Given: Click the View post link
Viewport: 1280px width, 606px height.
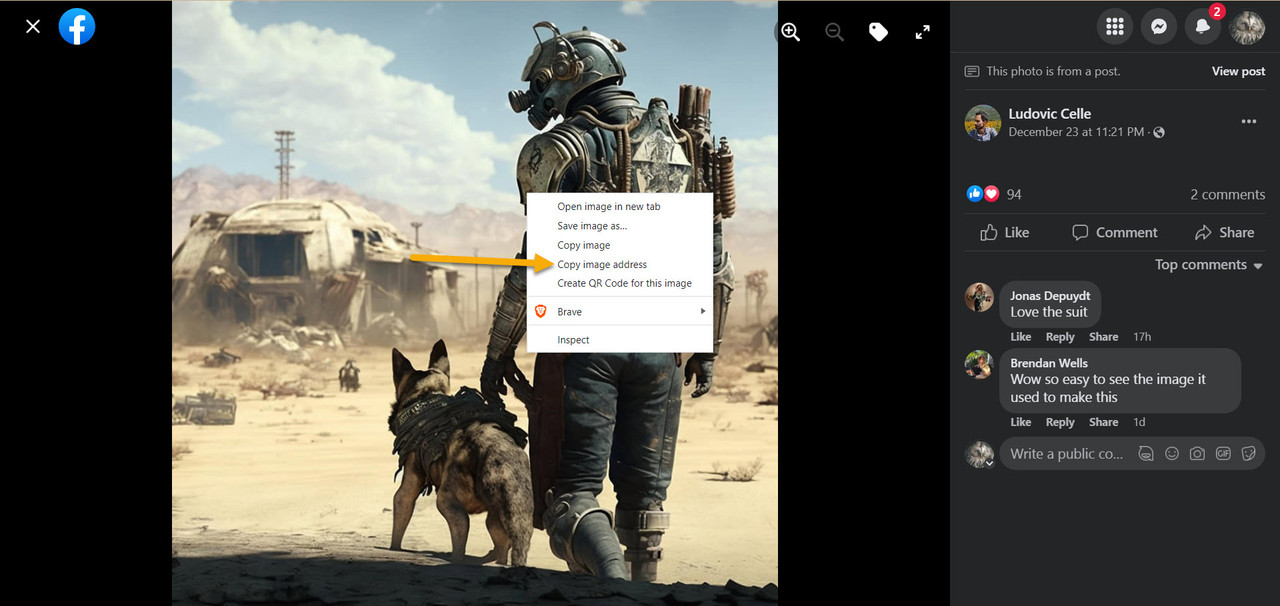Looking at the screenshot, I should click(1238, 71).
